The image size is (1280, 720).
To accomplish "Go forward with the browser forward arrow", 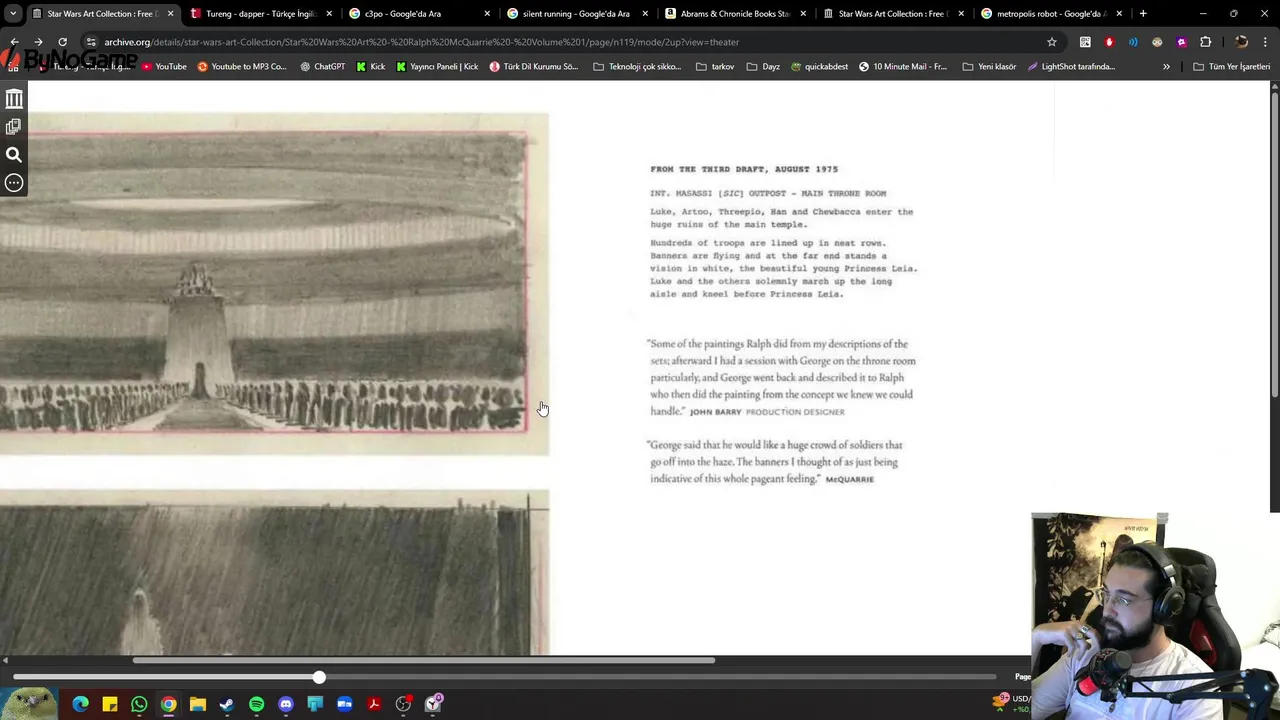I will 38,42.
